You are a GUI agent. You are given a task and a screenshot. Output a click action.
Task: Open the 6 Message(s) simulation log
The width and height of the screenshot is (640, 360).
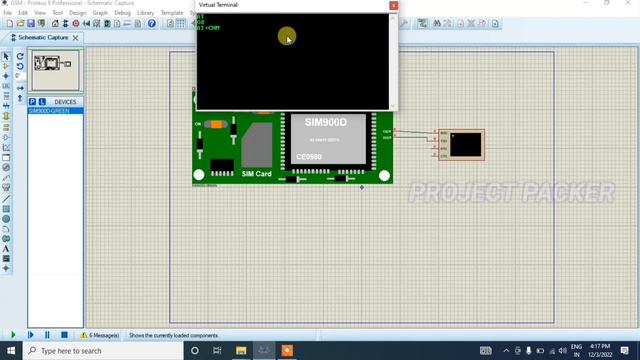(100, 336)
